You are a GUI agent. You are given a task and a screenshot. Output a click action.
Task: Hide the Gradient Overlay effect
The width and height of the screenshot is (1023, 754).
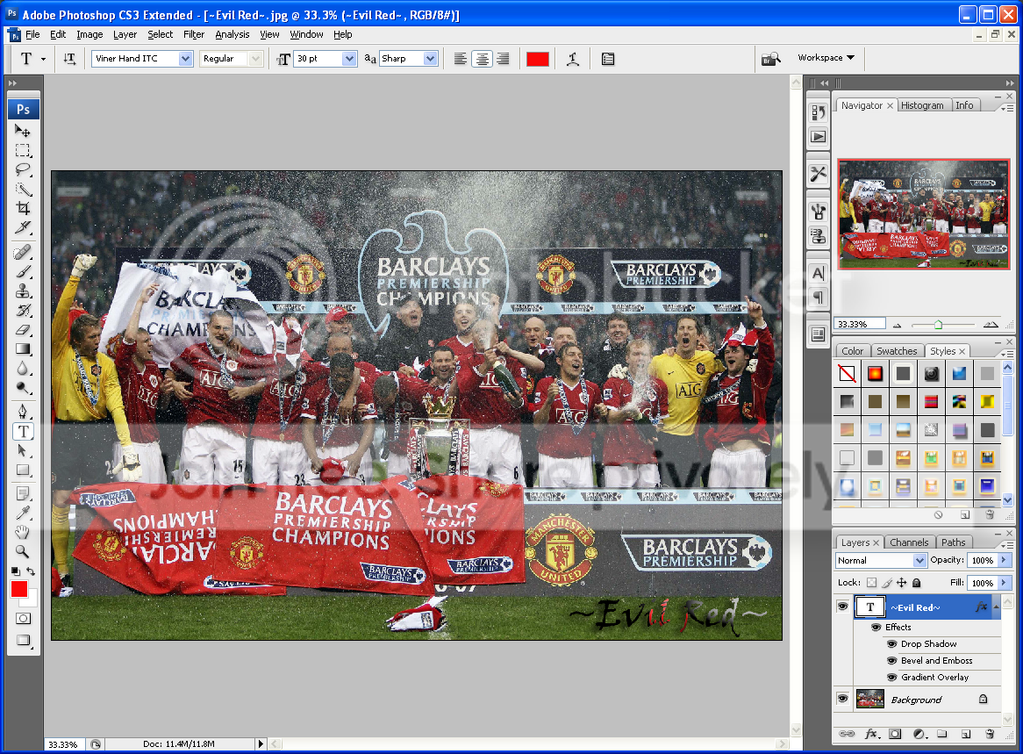pyautogui.click(x=892, y=677)
